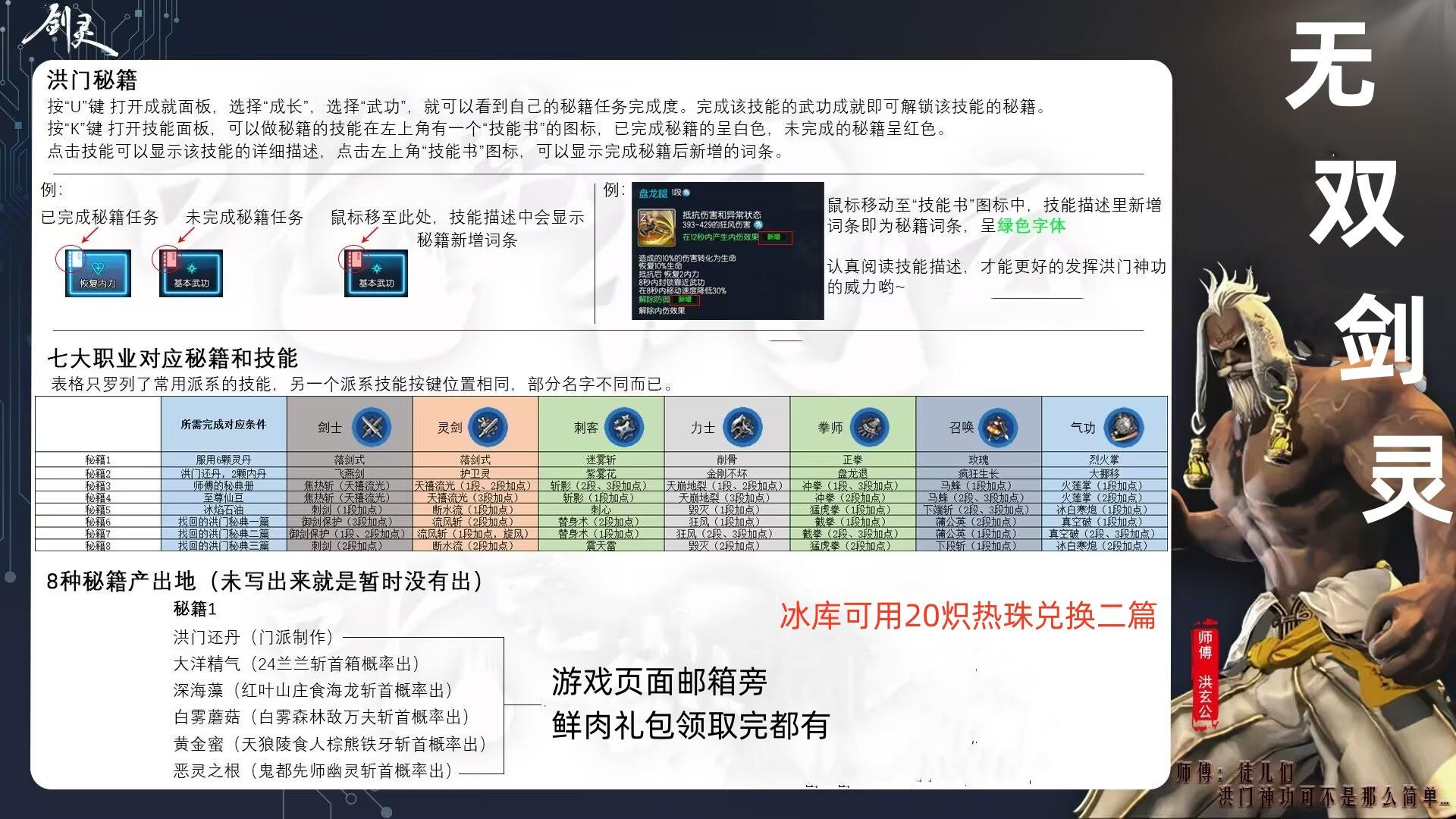Screen dimensions: 1456x819
Task: Select the 秘籍5 row label
Action: (x=98, y=510)
